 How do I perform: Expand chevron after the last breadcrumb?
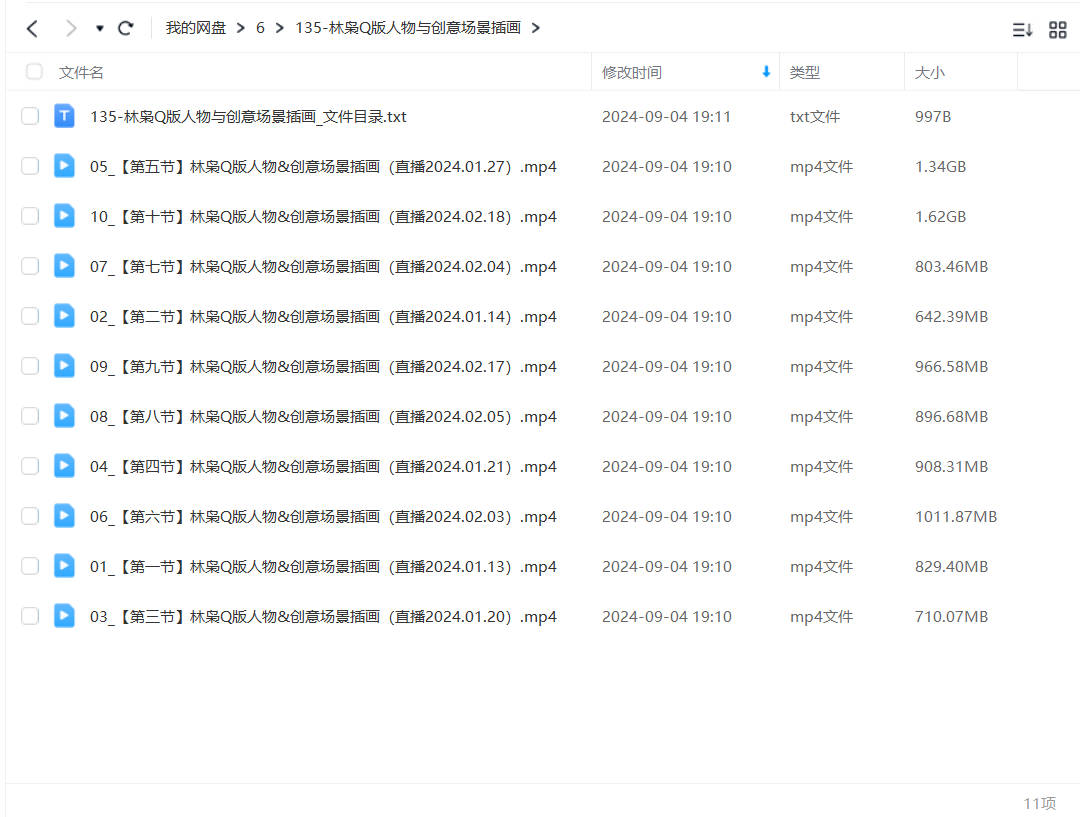pos(535,28)
